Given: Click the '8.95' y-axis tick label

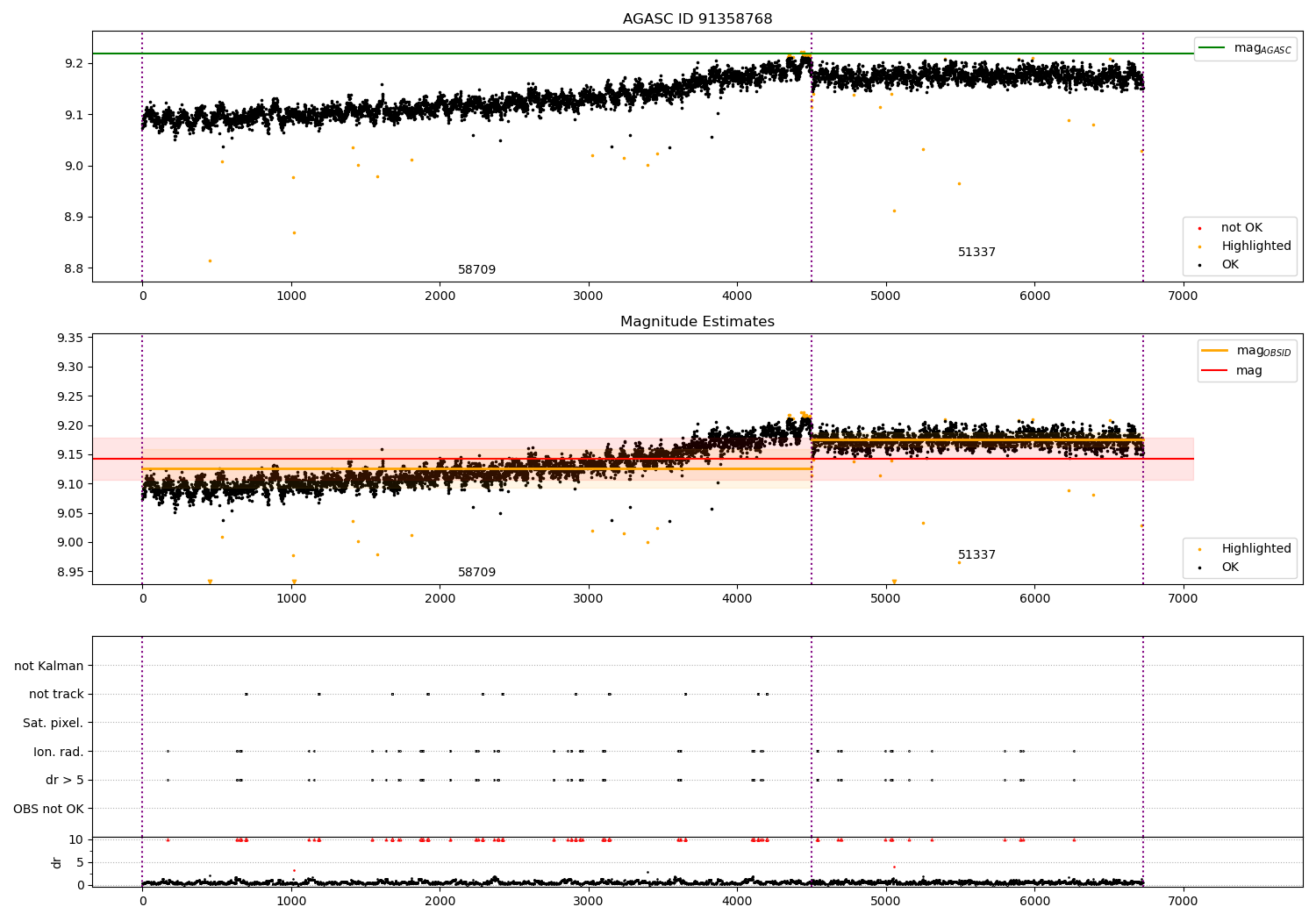Looking at the screenshot, I should [x=70, y=572].
